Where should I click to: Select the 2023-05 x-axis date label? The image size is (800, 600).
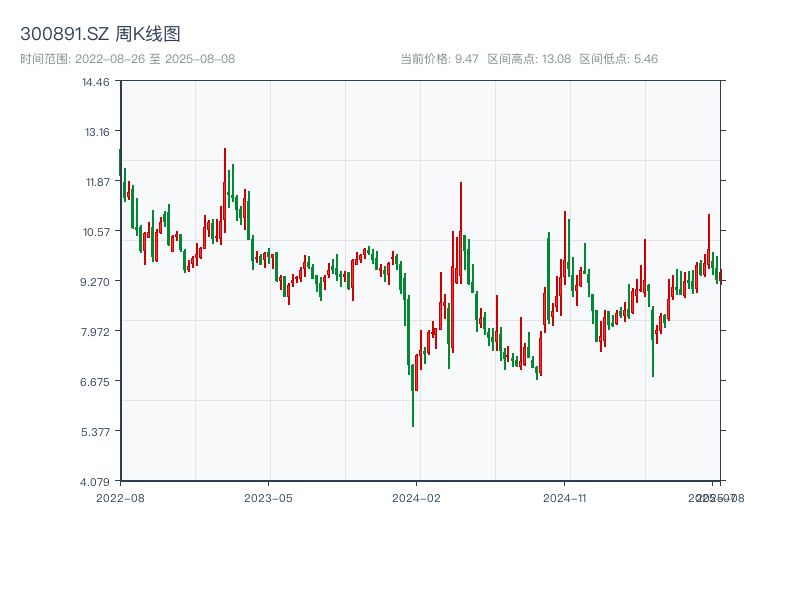click(x=268, y=497)
